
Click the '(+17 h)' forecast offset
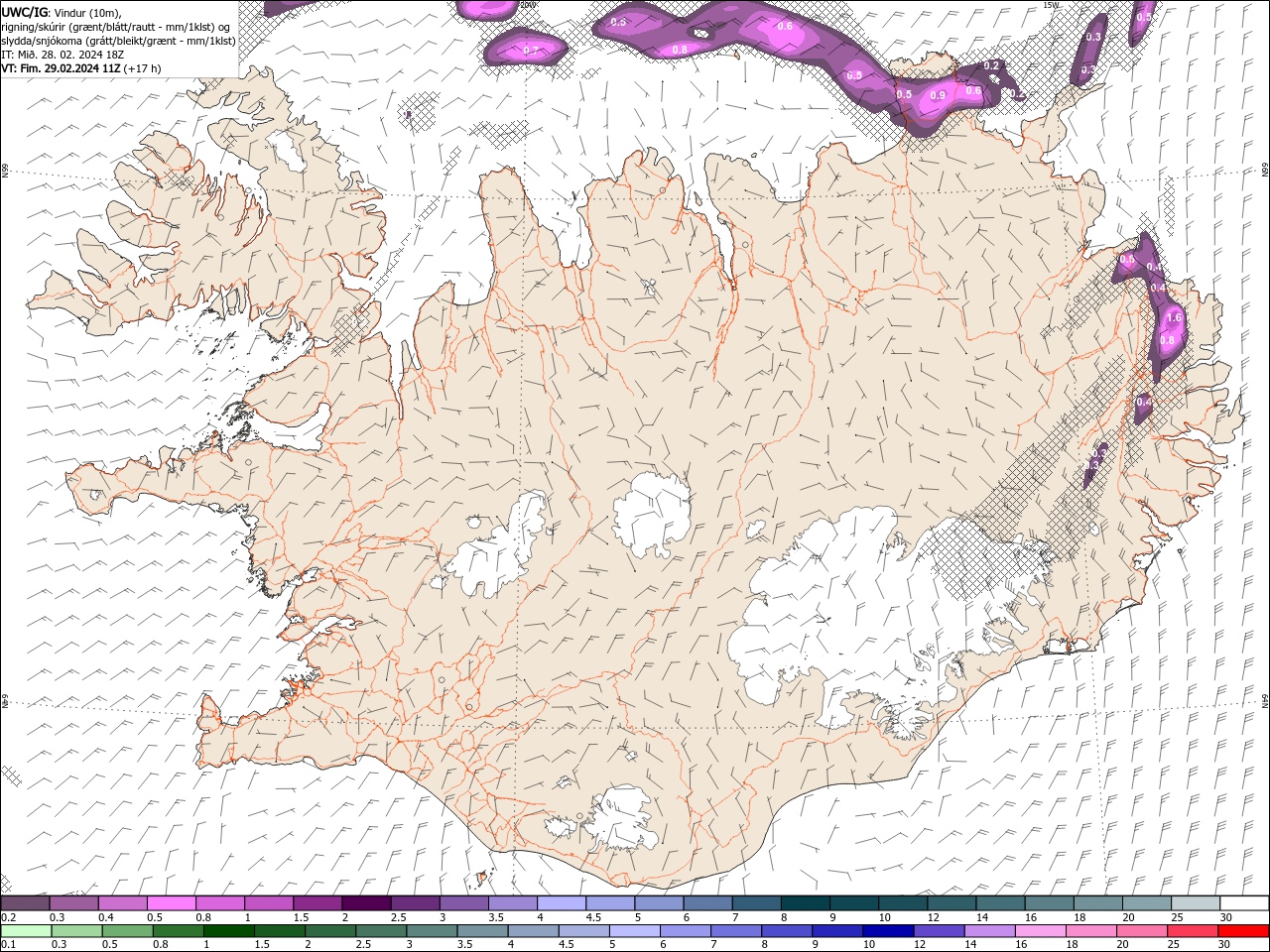(143, 68)
